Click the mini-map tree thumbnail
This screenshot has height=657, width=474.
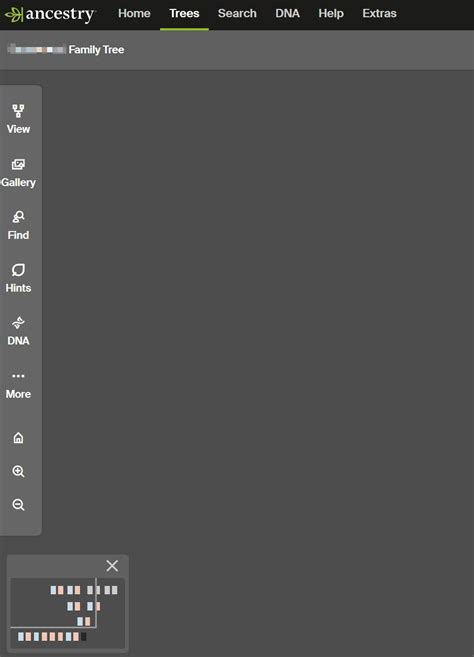[x=67, y=613]
